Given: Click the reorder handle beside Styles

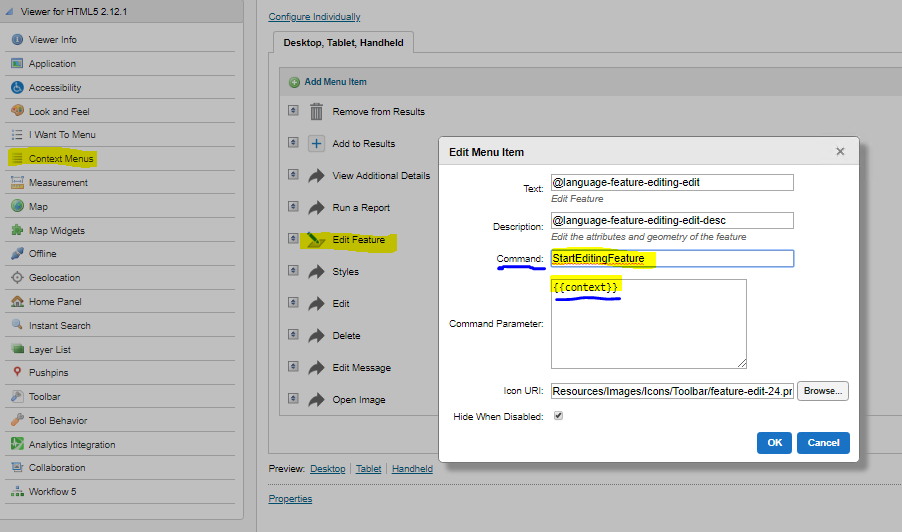Looking at the screenshot, I should pos(293,270).
